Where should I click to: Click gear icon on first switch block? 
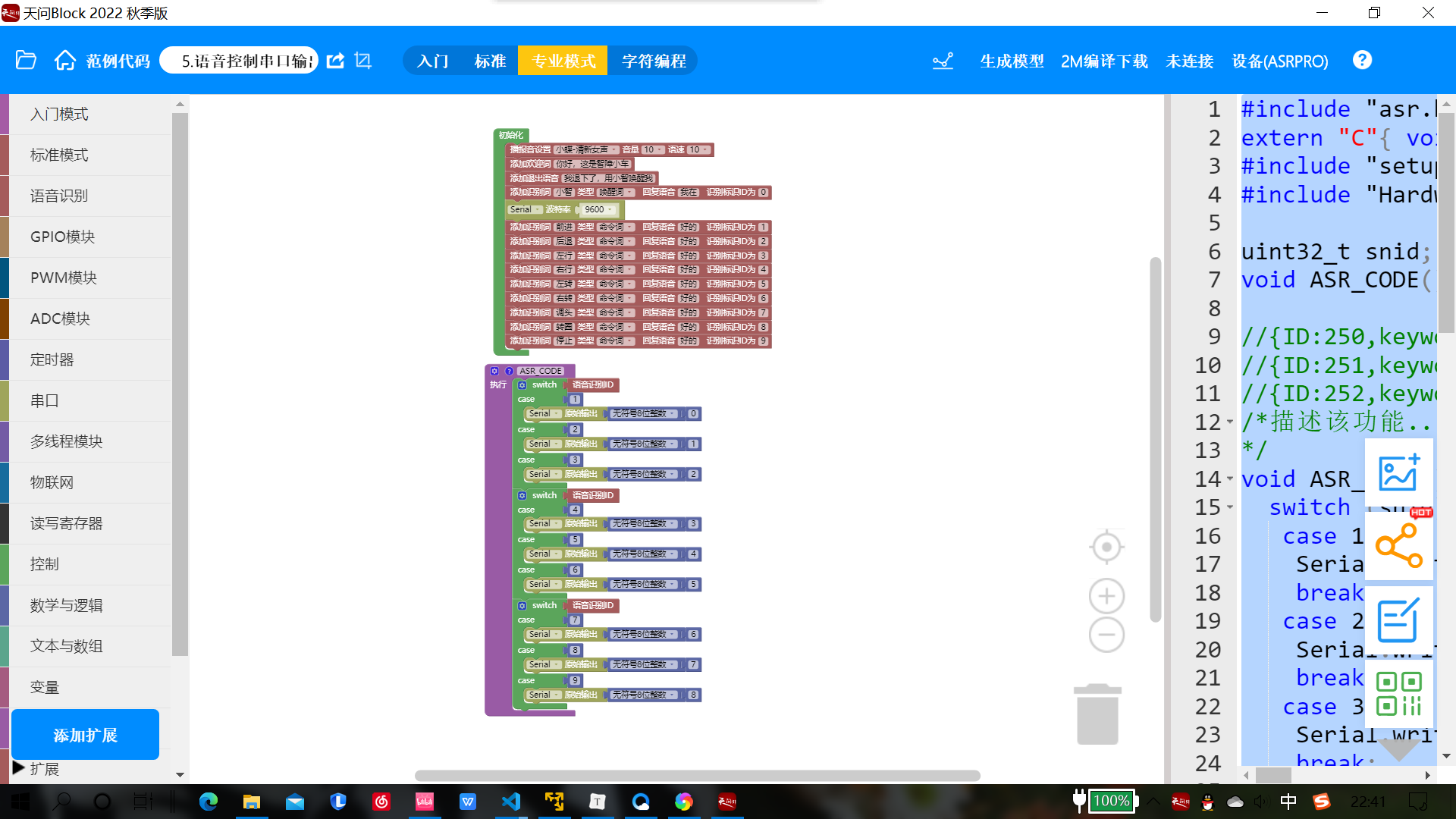pos(522,385)
